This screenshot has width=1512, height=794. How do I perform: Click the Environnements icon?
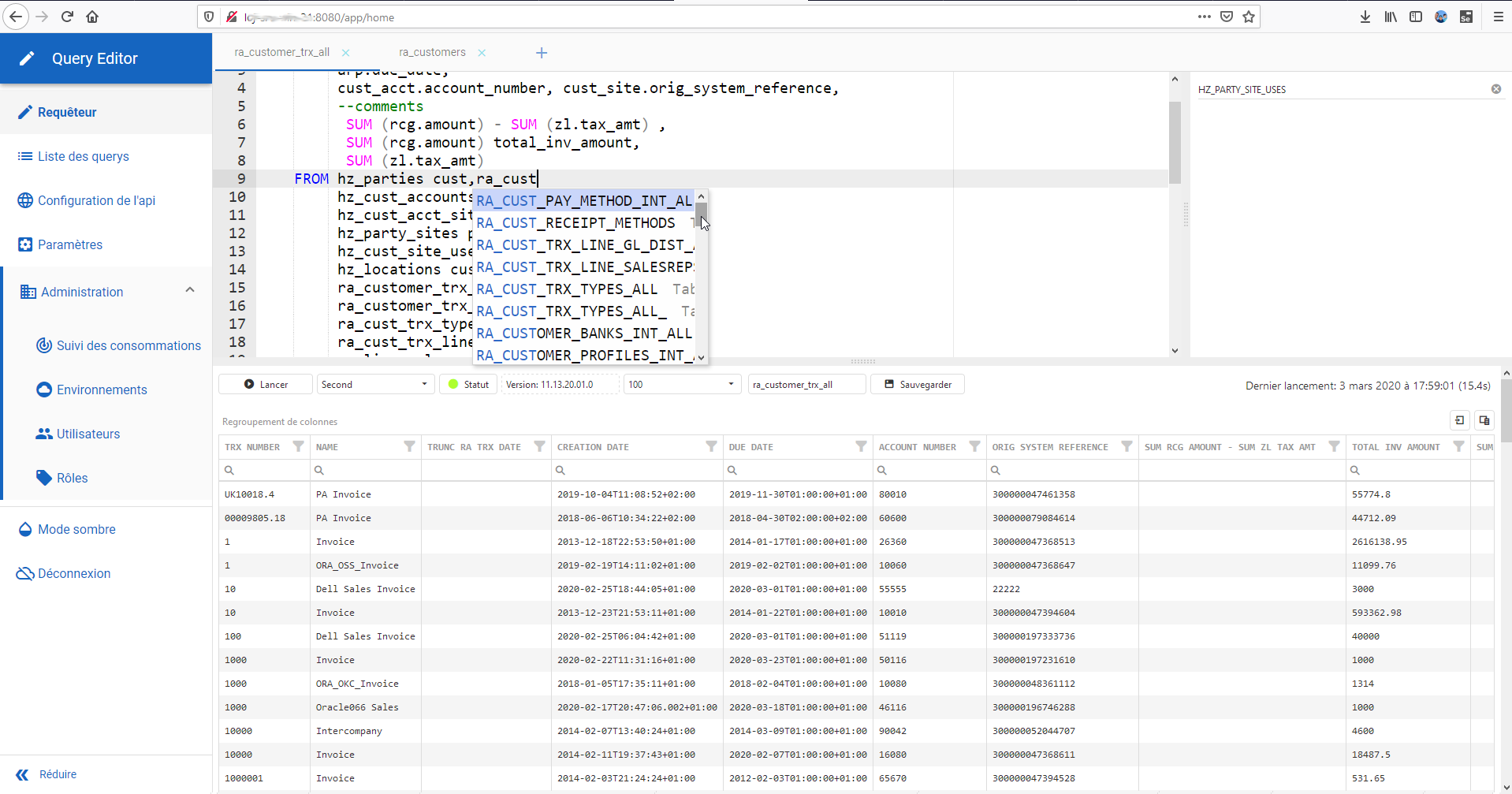(43, 389)
